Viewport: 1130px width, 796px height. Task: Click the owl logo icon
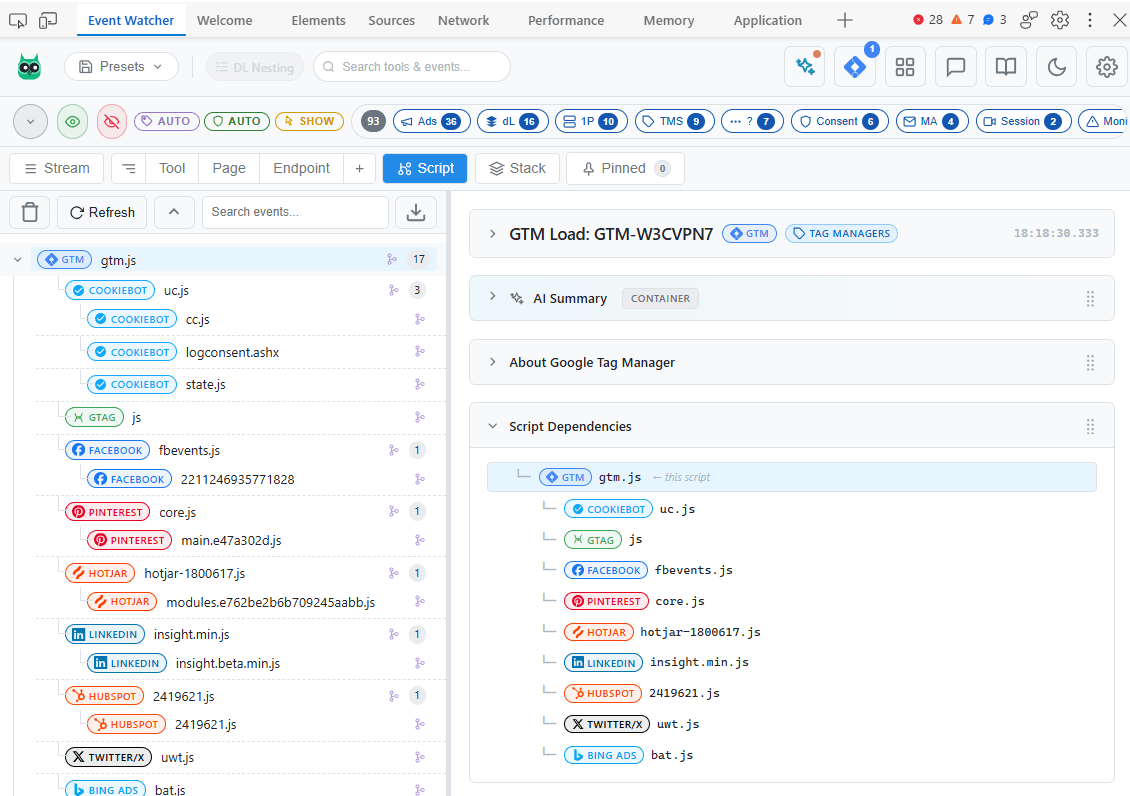click(30, 67)
